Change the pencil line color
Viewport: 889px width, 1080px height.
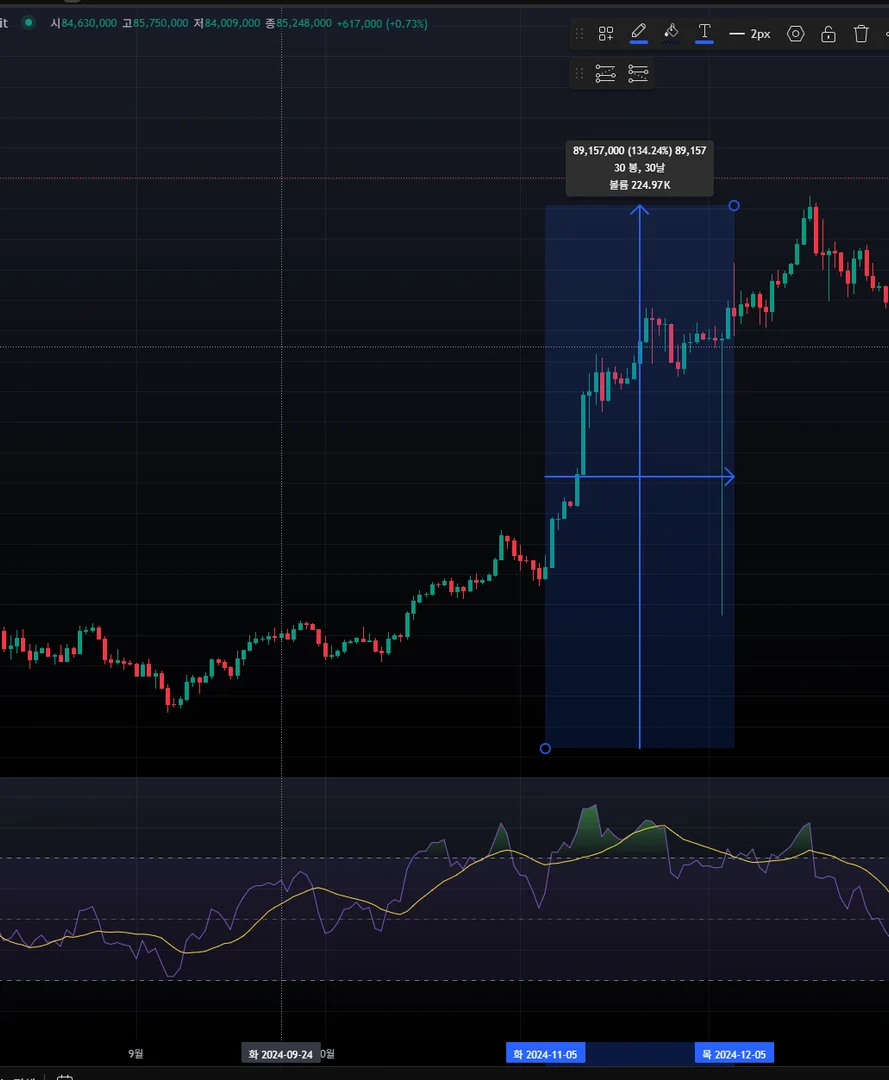(638, 34)
